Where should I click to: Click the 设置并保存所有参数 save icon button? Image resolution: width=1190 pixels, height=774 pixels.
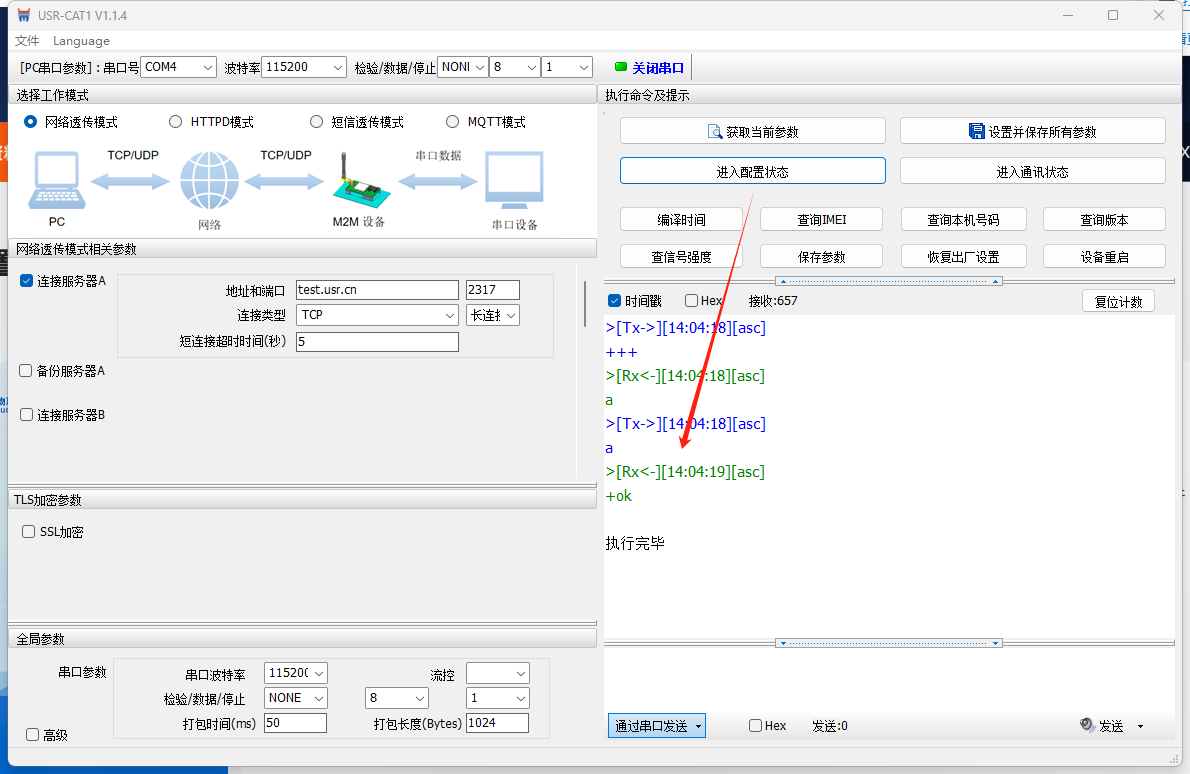tap(977, 132)
